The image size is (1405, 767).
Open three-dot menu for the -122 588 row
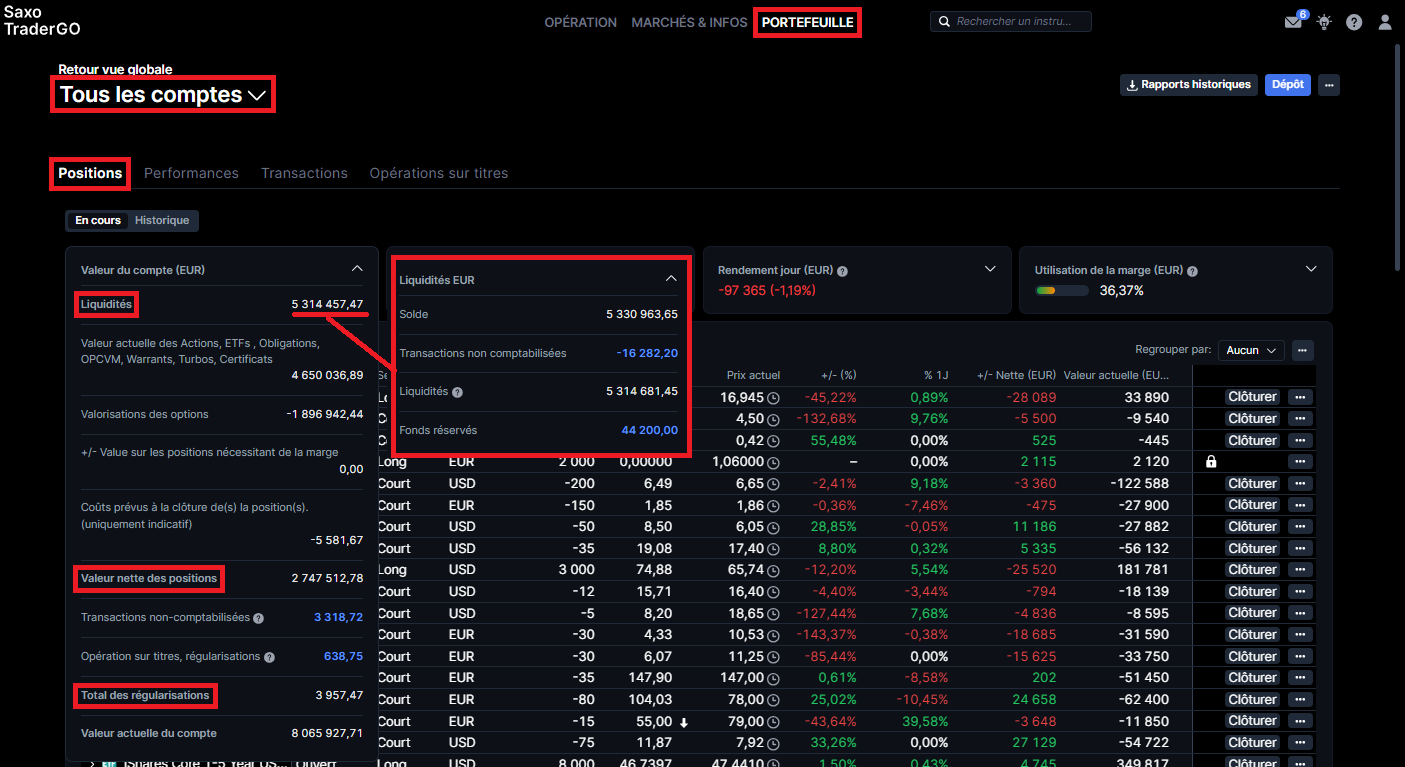pos(1300,483)
